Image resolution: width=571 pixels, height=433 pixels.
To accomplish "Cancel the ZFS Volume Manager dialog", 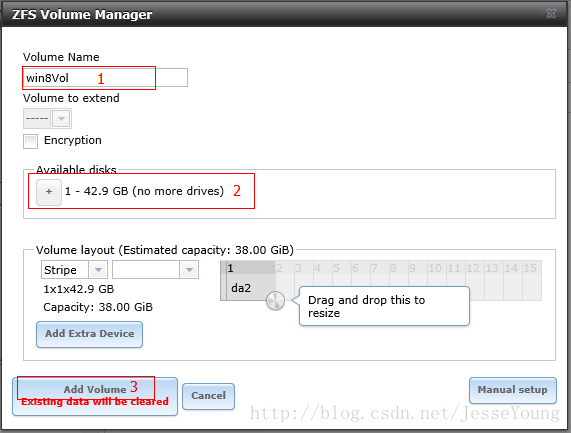I will pyautogui.click(x=208, y=396).
